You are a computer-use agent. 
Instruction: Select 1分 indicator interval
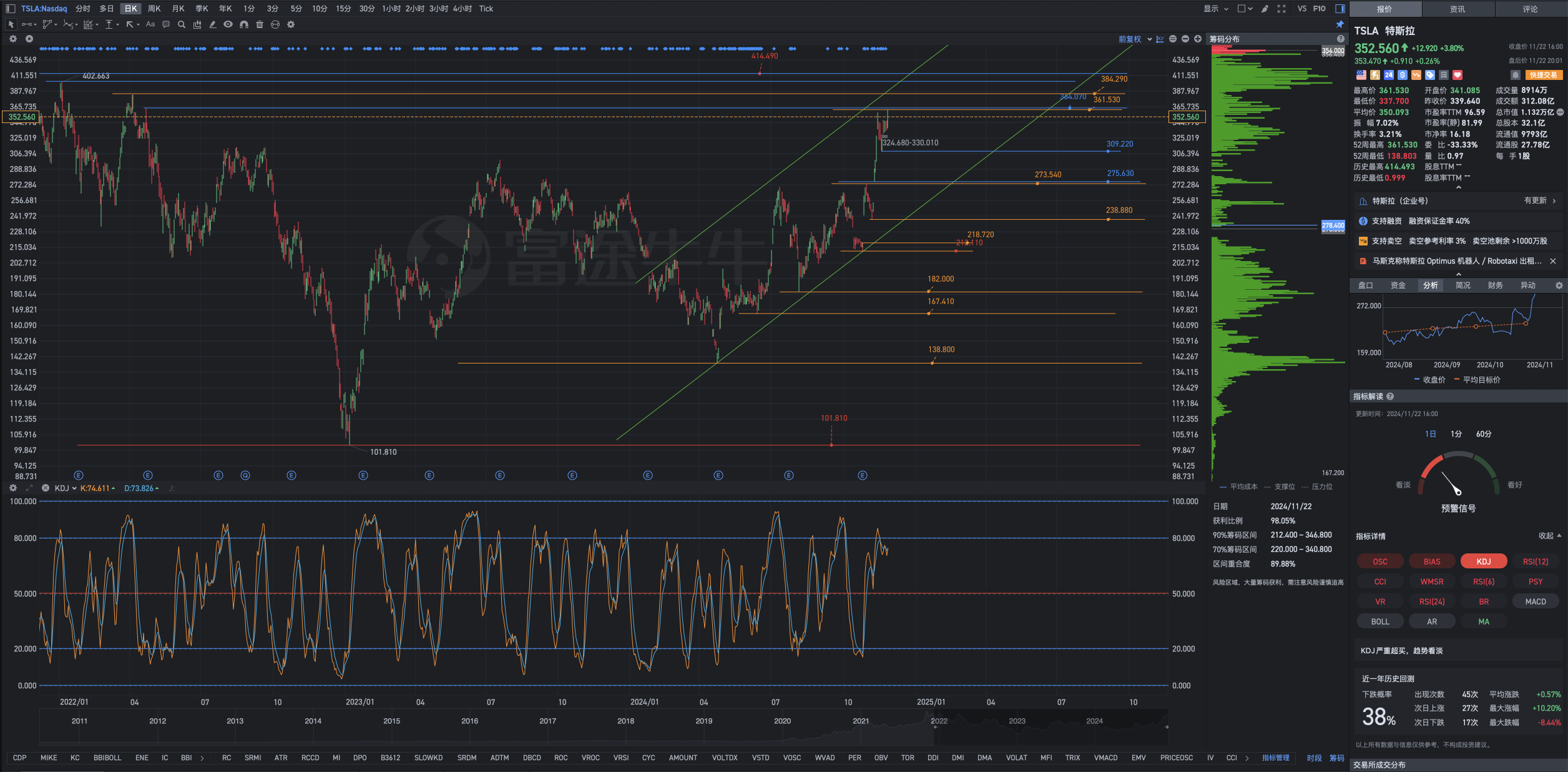1456,433
